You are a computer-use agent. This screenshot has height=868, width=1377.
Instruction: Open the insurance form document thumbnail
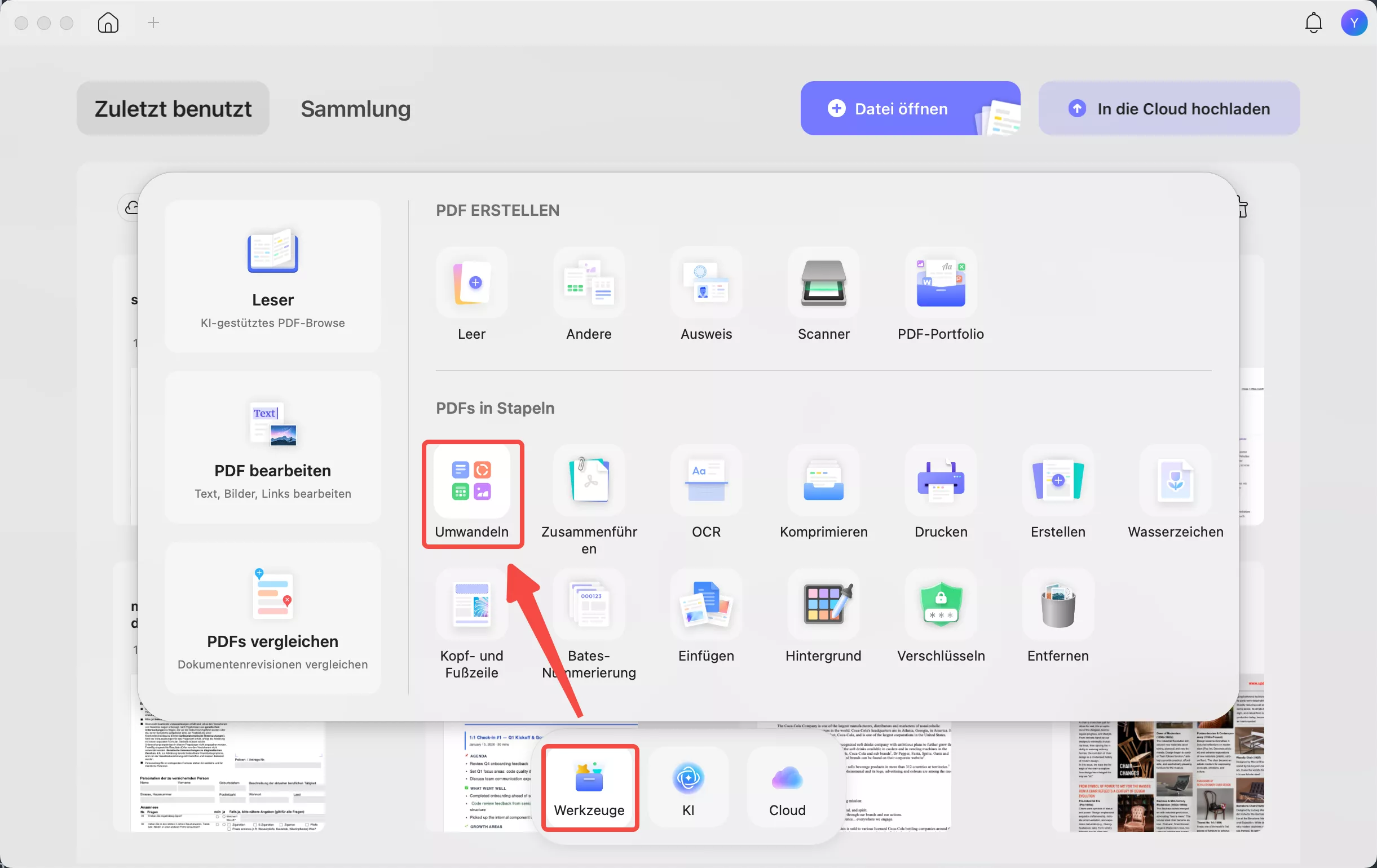pos(229,777)
